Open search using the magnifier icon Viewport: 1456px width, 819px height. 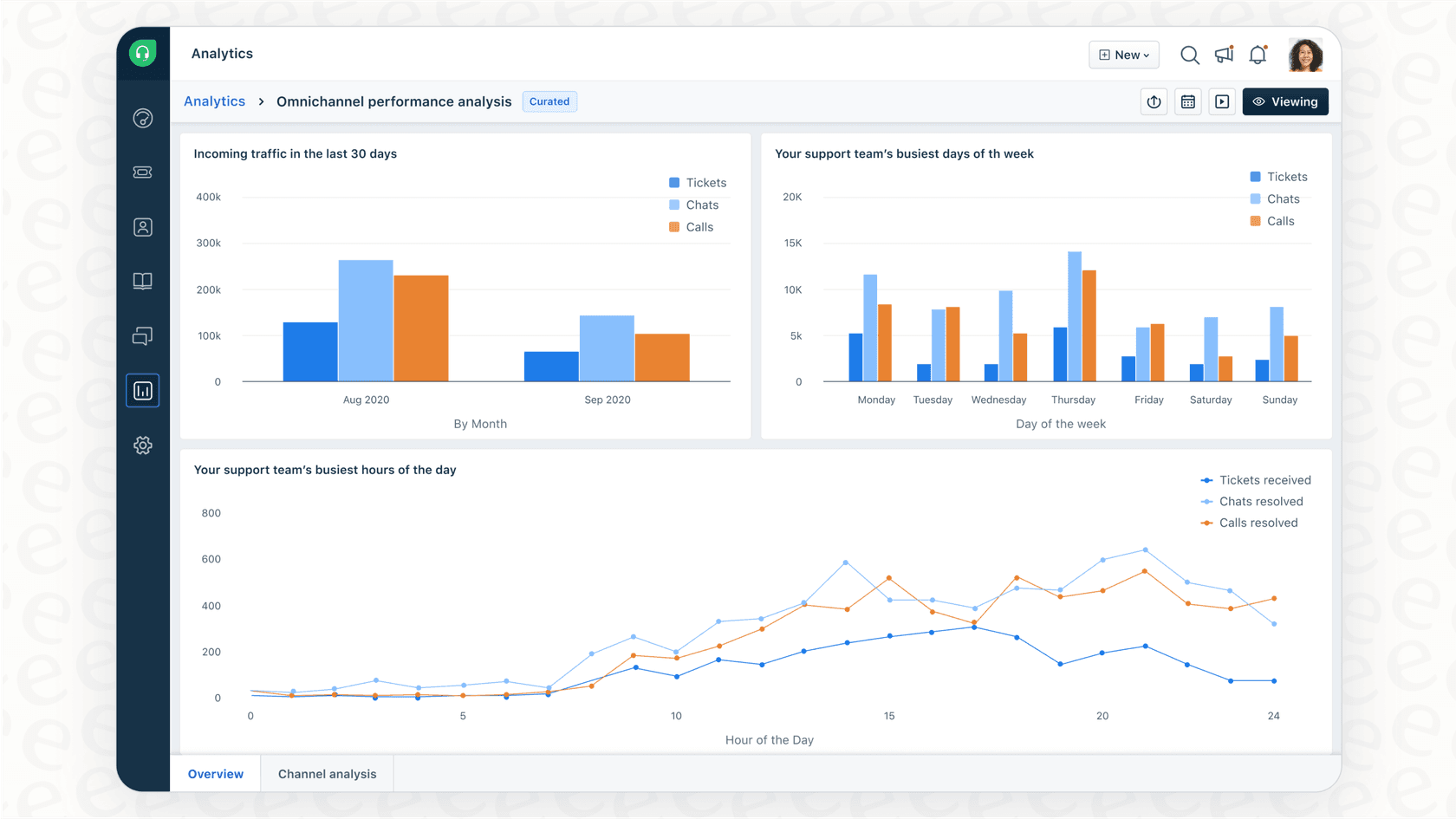[x=1189, y=55]
